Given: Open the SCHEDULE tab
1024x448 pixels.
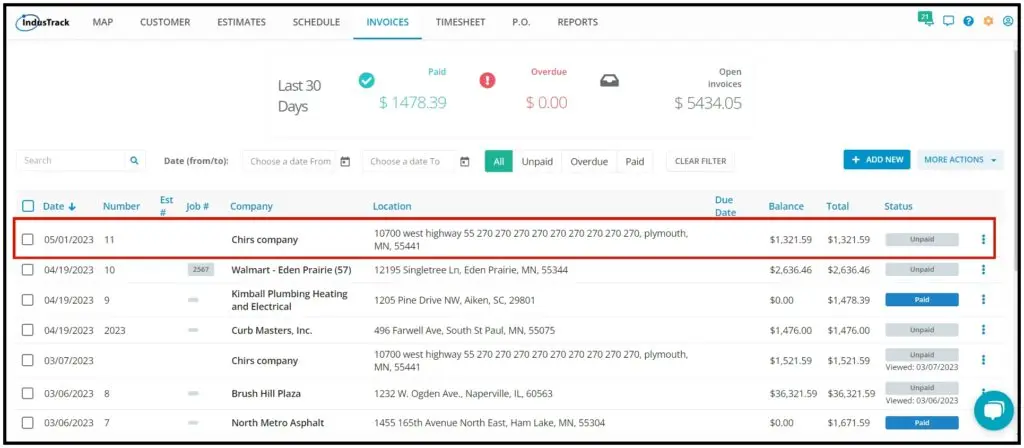Looking at the screenshot, I should coord(316,22).
